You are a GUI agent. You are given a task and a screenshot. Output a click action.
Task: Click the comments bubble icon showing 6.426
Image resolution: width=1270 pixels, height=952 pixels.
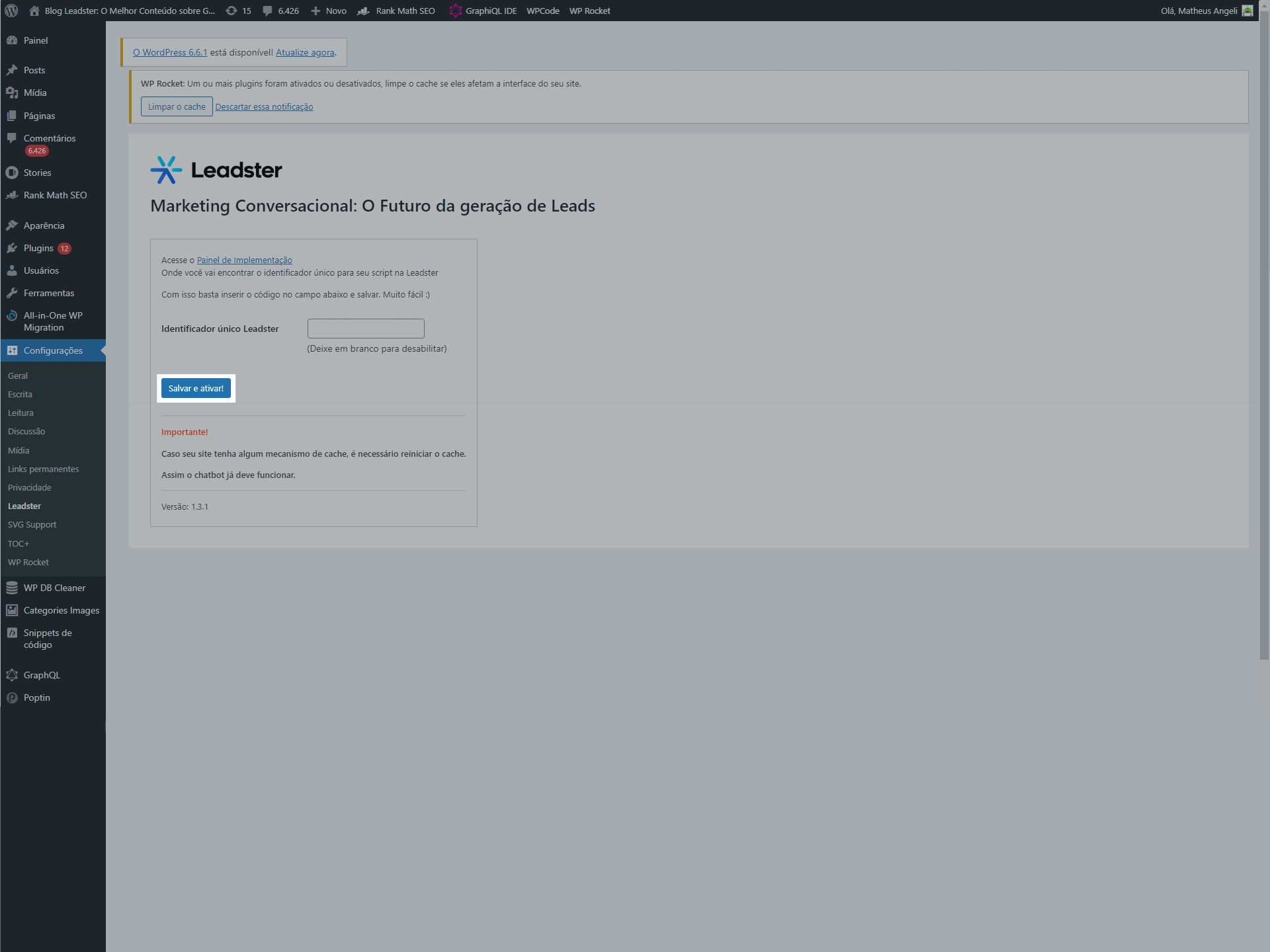(x=267, y=11)
